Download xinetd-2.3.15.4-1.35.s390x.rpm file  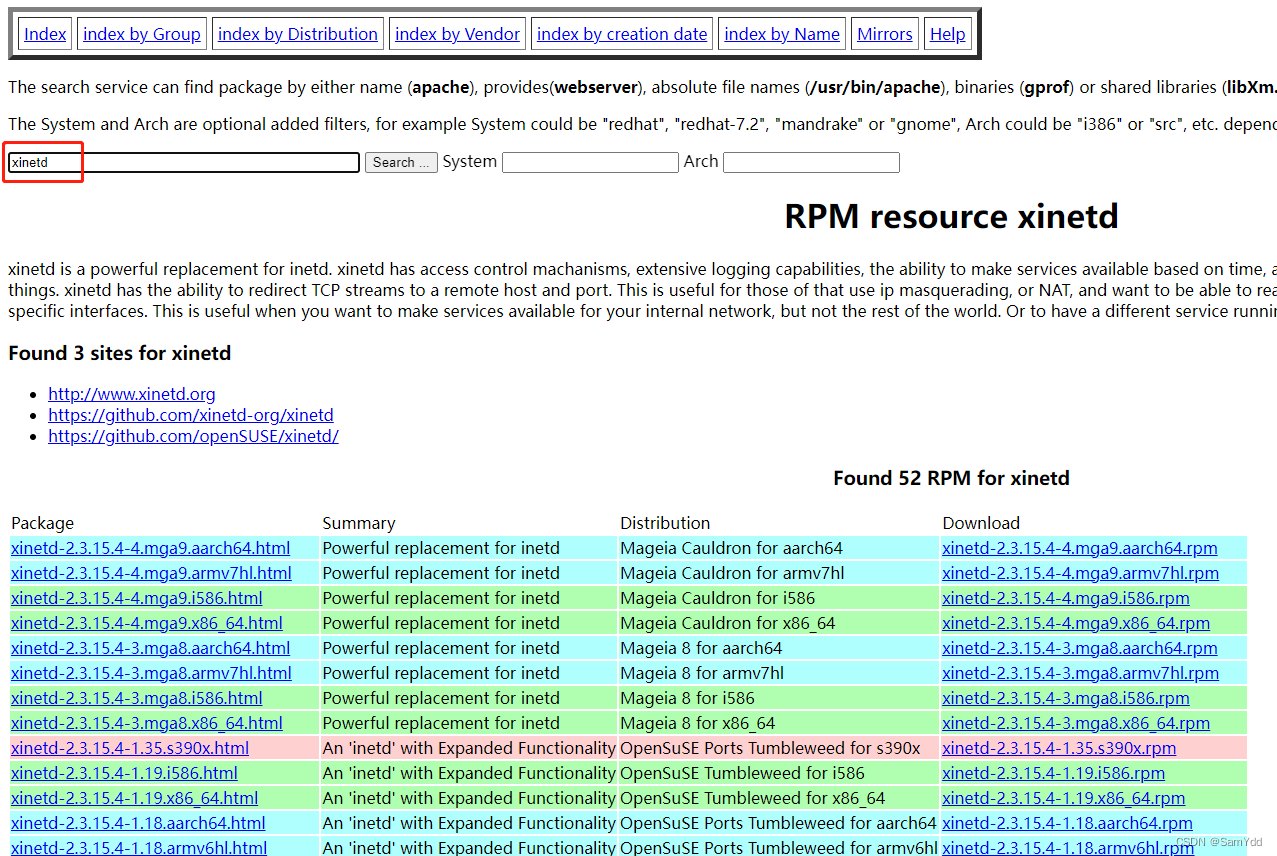click(1059, 748)
